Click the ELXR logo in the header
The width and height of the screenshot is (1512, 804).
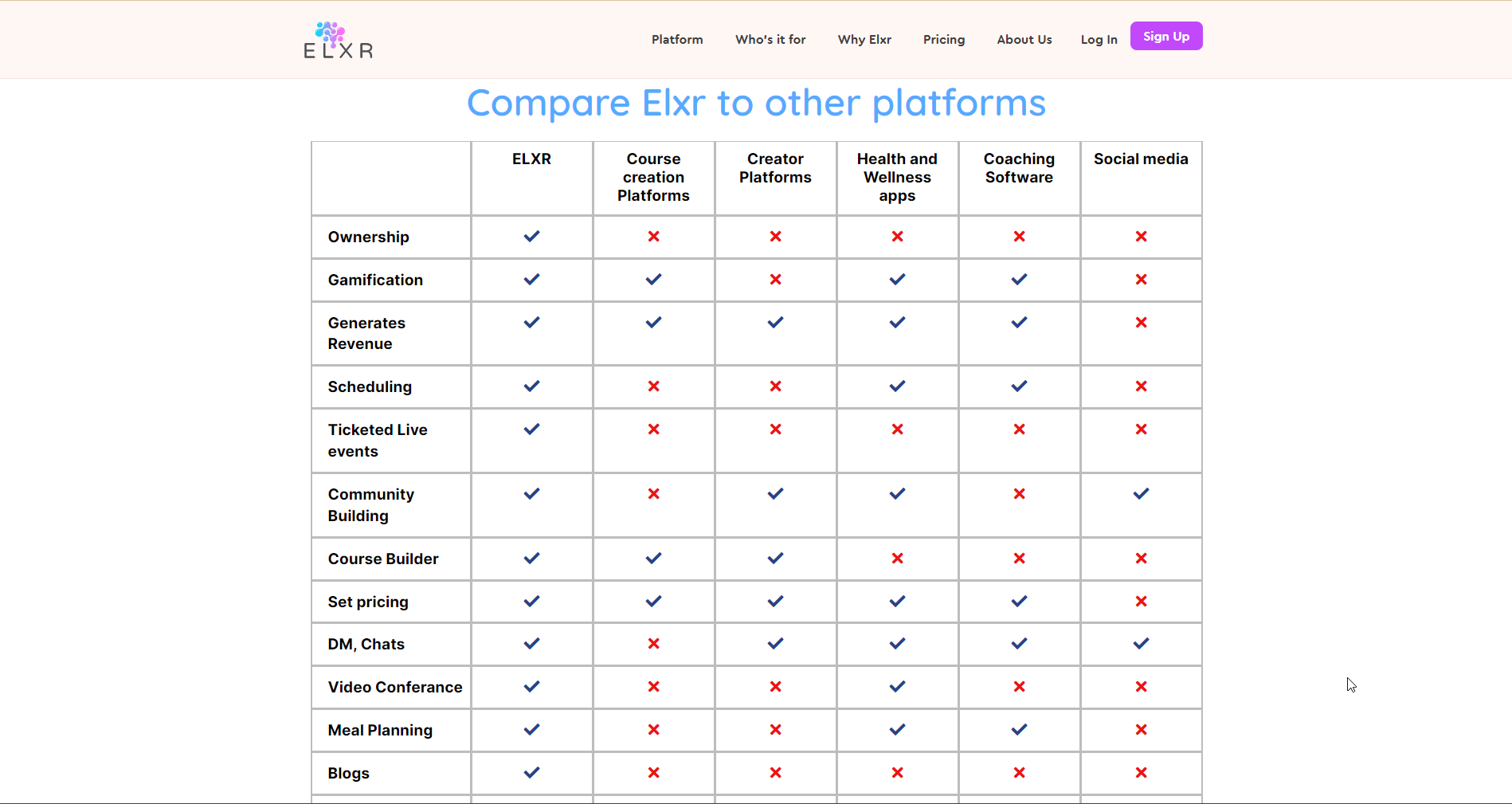click(338, 40)
